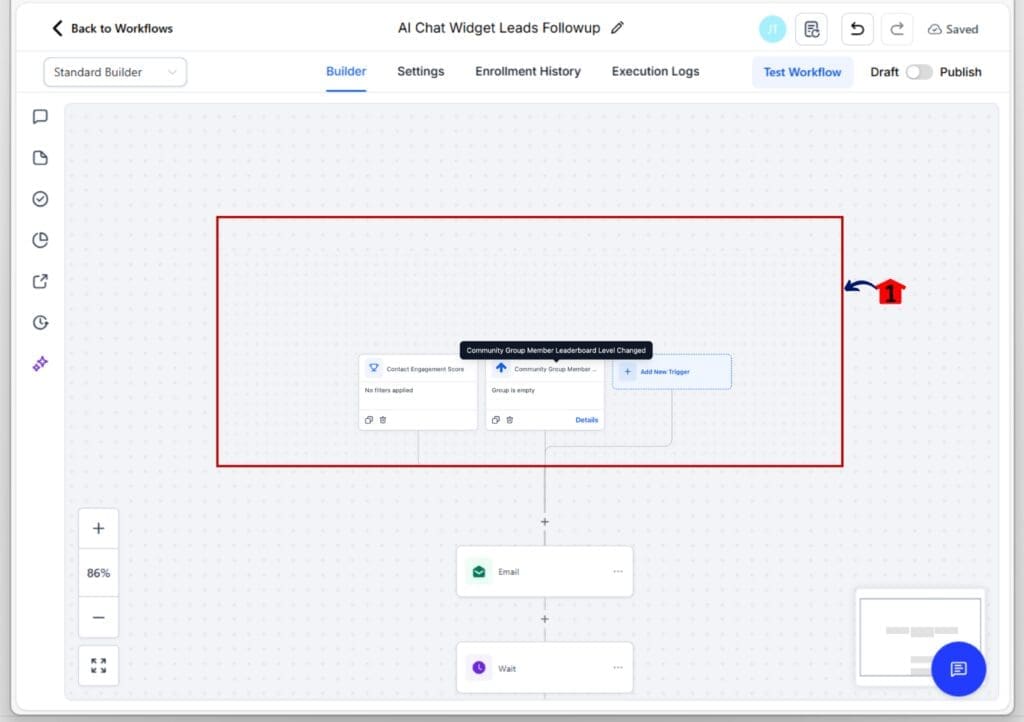Open the Execution Logs tab

tap(655, 71)
